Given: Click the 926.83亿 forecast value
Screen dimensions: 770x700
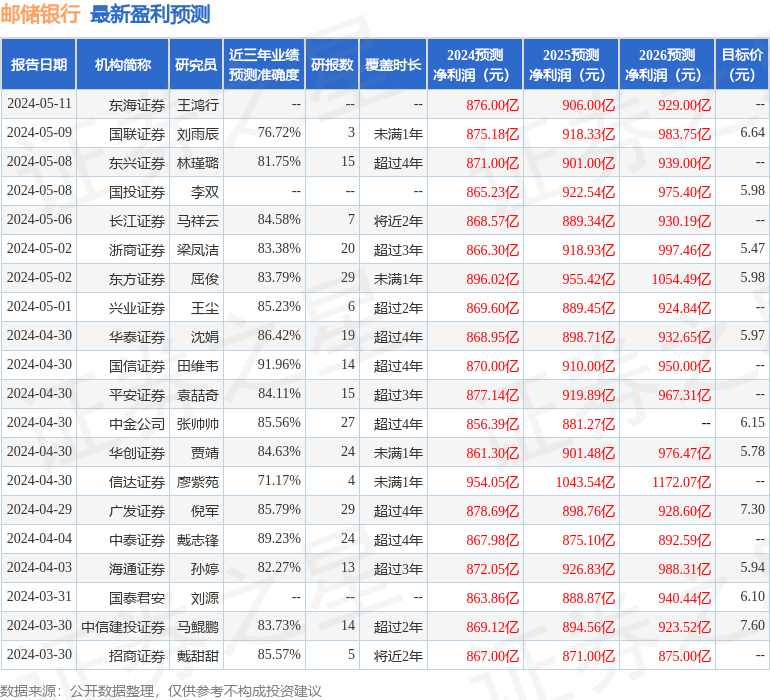Looking at the screenshot, I should pos(588,569).
